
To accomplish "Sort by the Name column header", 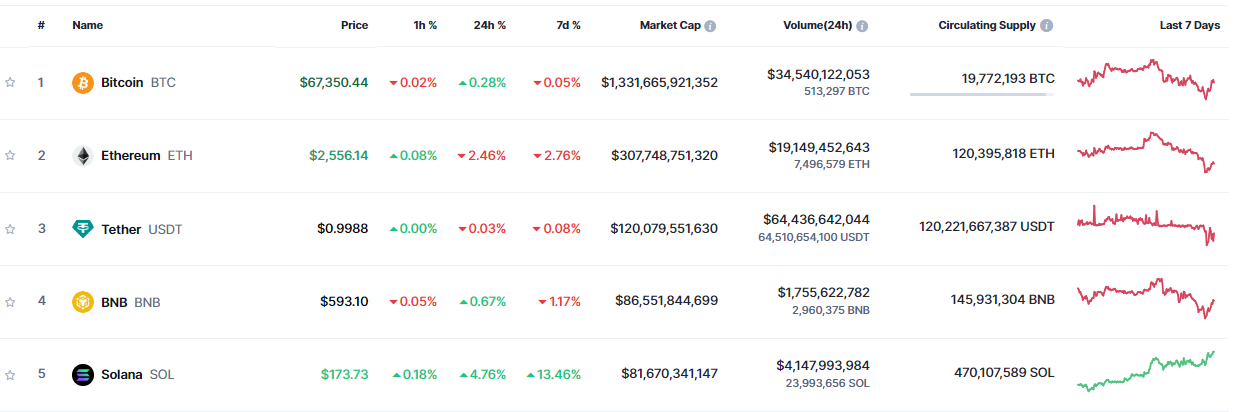I will pos(88,26).
